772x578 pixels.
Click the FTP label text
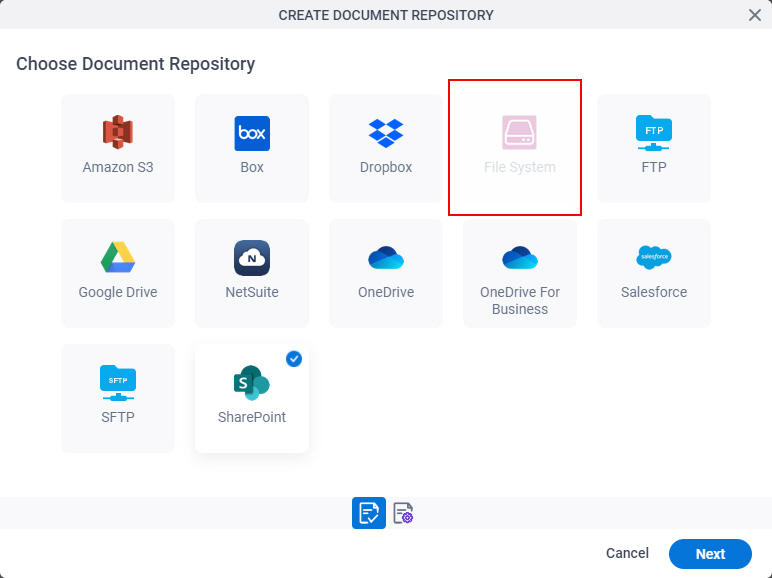(x=654, y=167)
